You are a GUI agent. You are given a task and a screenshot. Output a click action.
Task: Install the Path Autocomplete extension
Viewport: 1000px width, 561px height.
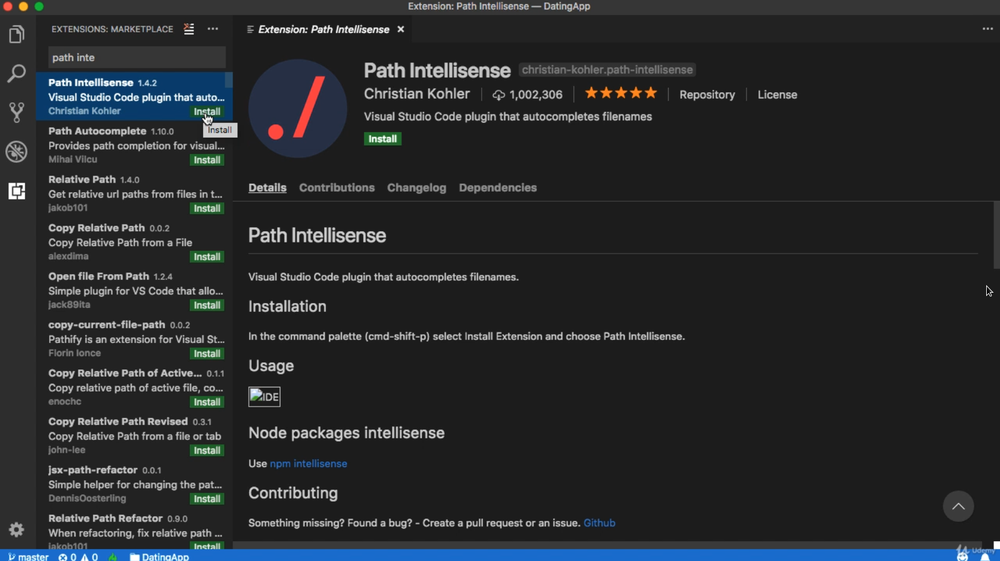pyautogui.click(x=207, y=160)
